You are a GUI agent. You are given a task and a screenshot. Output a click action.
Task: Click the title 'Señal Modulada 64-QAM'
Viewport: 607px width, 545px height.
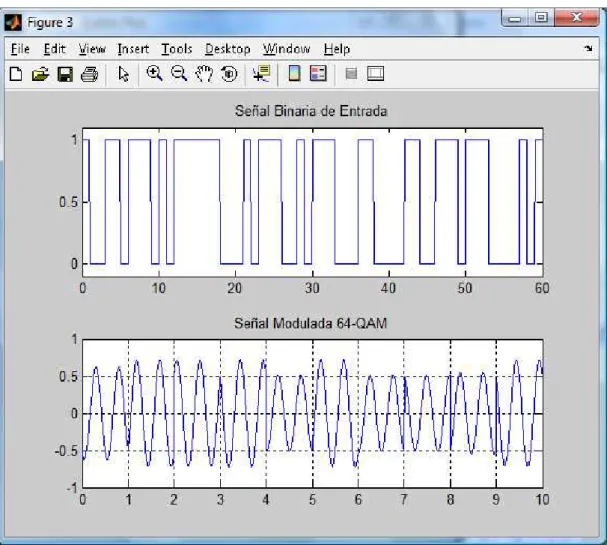pos(310,323)
